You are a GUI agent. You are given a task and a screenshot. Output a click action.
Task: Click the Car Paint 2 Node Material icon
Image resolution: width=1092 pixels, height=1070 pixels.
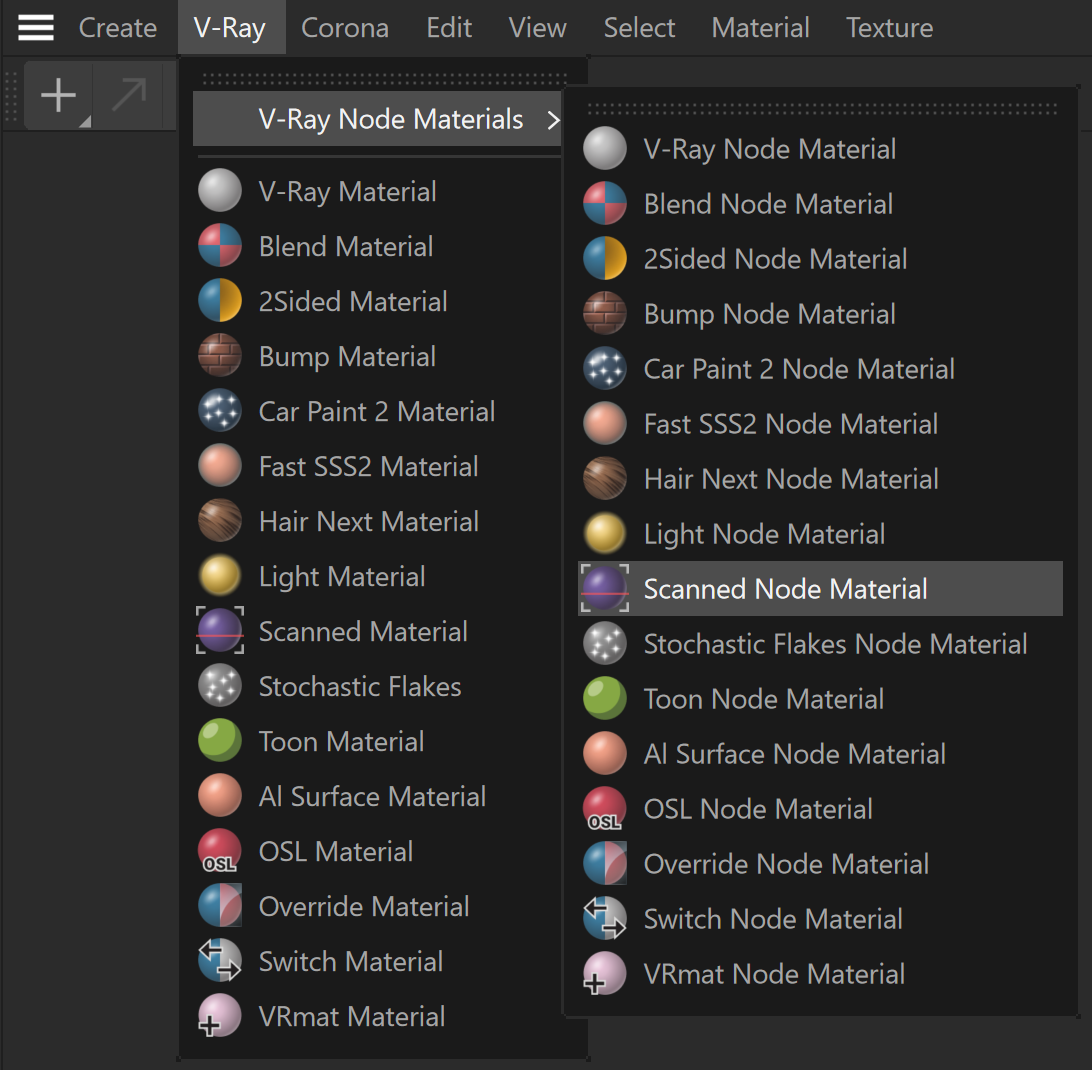tap(605, 369)
